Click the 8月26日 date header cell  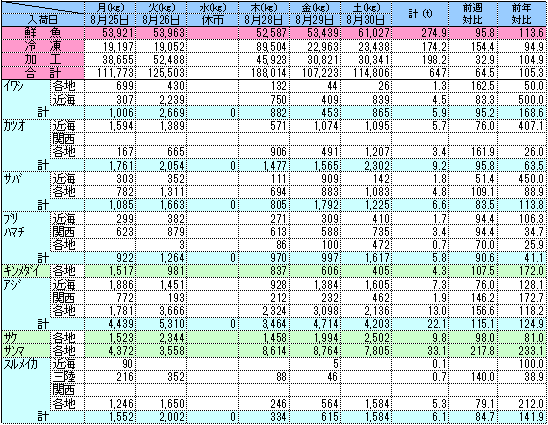click(x=161, y=20)
